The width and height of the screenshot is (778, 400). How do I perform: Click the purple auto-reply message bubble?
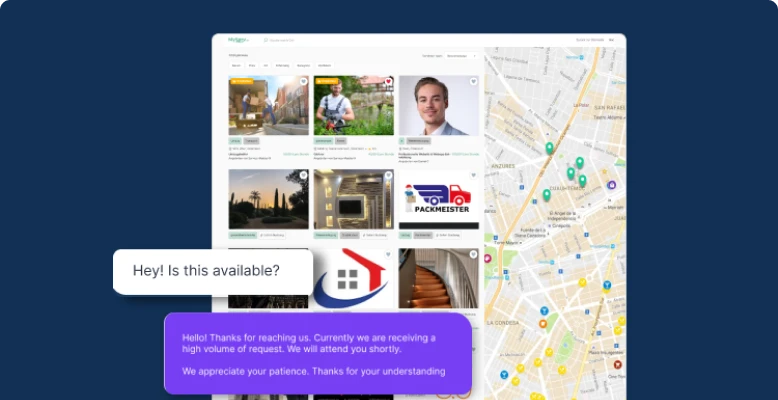point(318,353)
